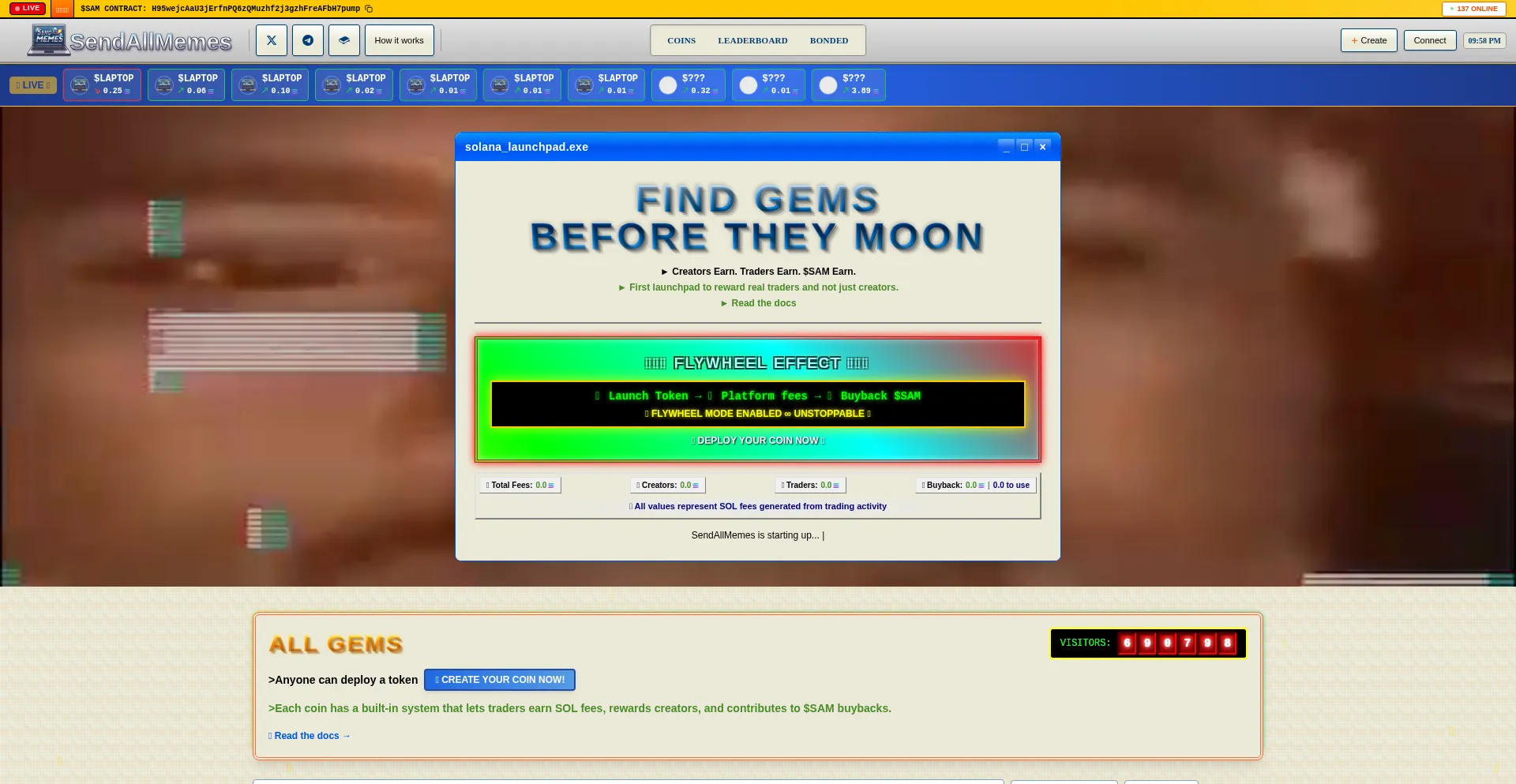Click the docs book icon button
The image size is (1516, 784).
[x=344, y=40]
